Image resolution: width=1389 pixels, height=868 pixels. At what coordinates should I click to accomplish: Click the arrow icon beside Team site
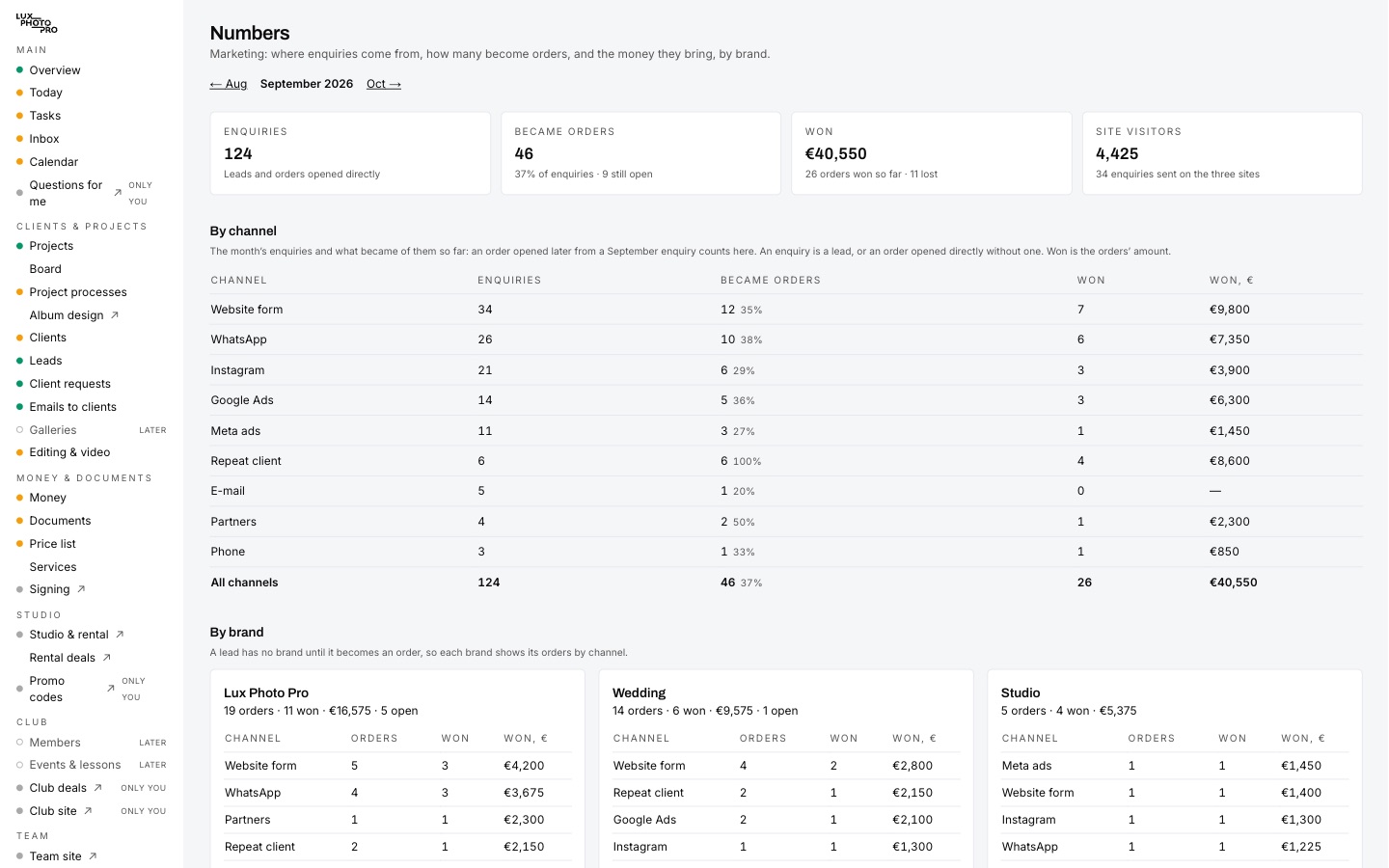click(93, 856)
